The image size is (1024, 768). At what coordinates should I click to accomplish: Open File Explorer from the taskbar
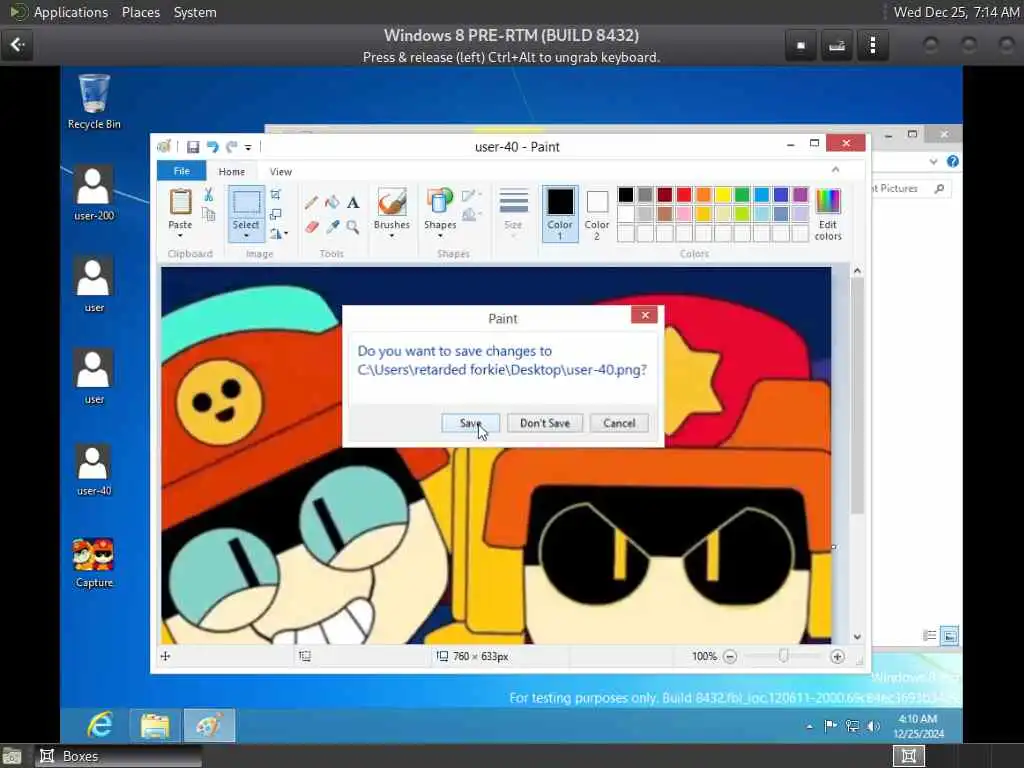click(x=155, y=725)
